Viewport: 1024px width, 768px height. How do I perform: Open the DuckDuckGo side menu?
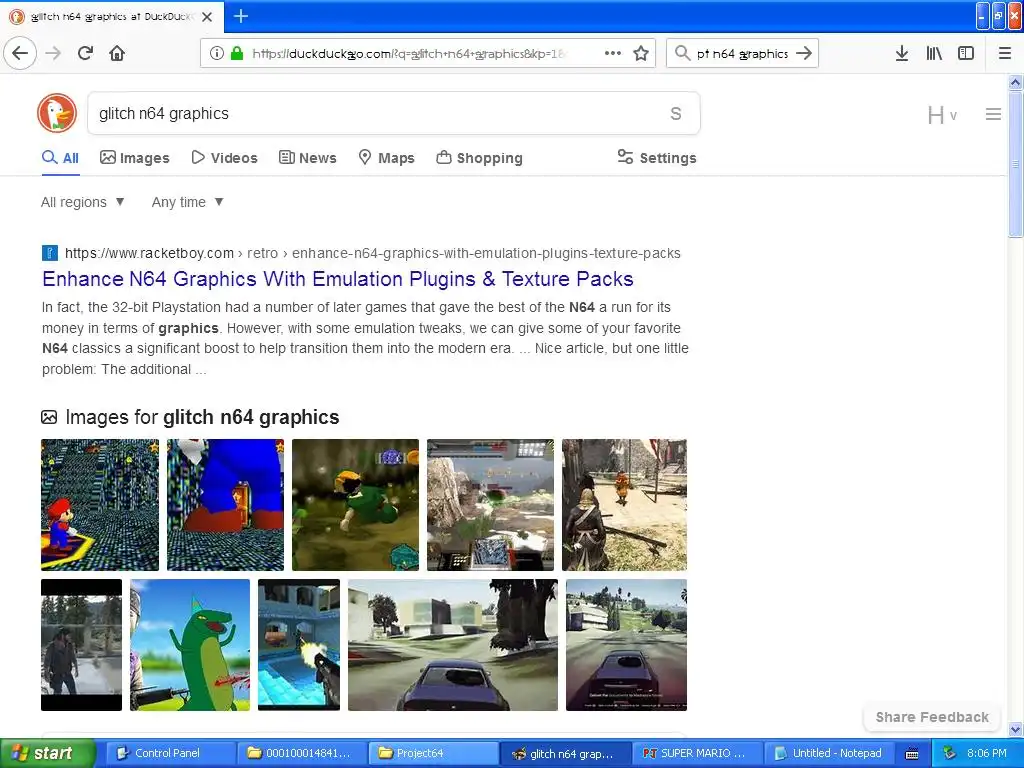point(993,114)
